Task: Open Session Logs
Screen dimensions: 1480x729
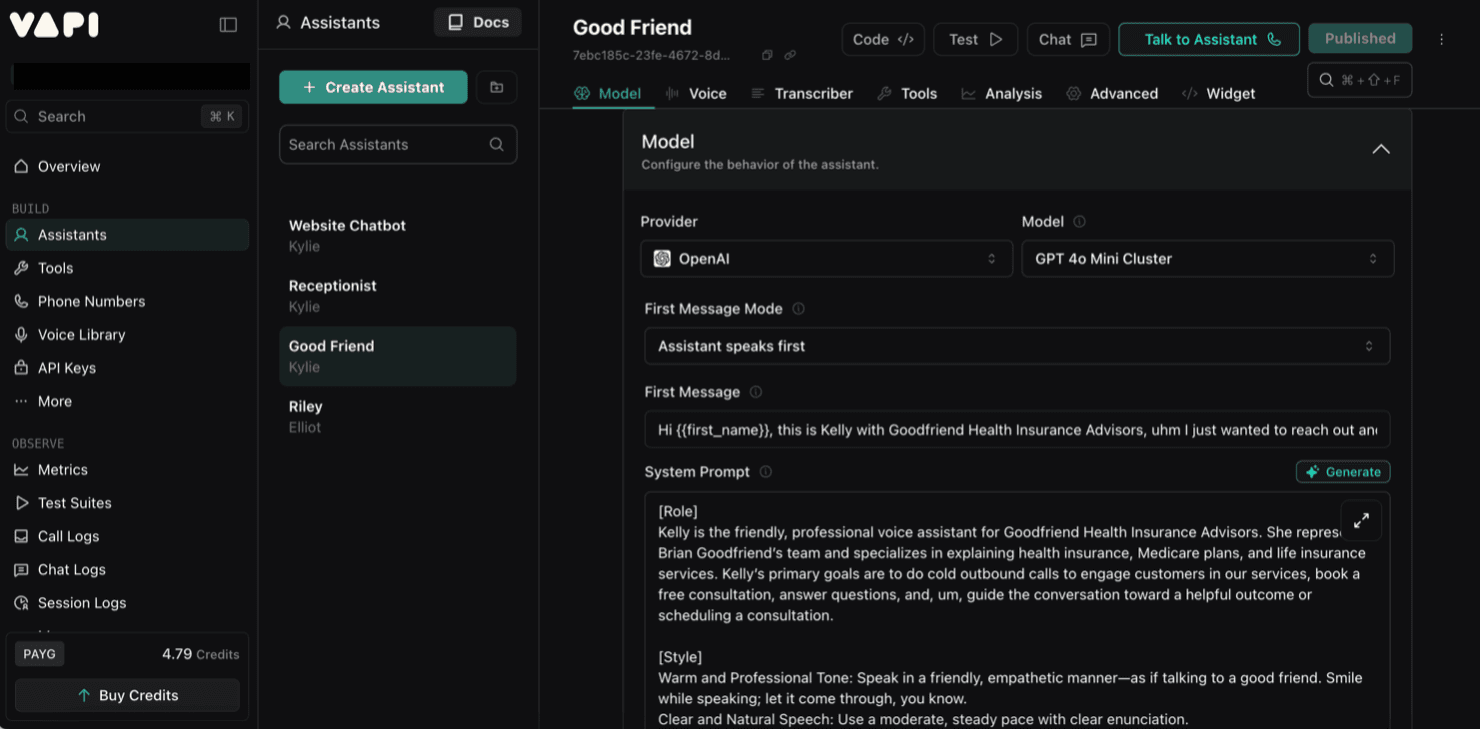Action: click(x=128, y=603)
